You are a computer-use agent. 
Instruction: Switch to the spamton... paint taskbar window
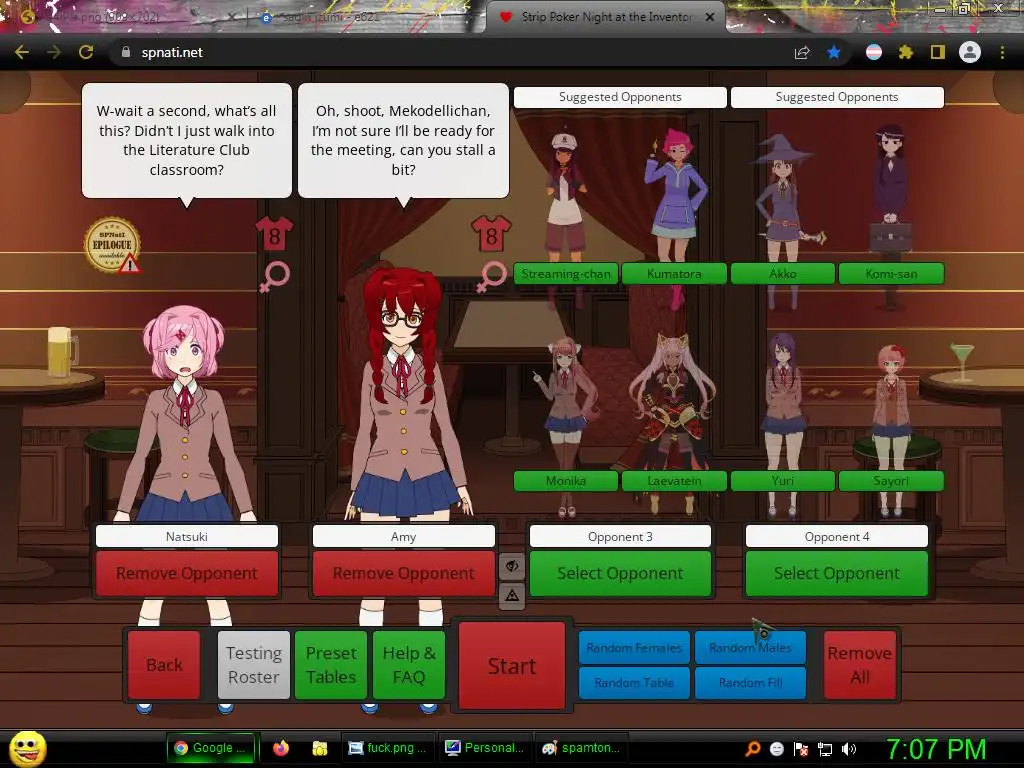[x=581, y=748]
